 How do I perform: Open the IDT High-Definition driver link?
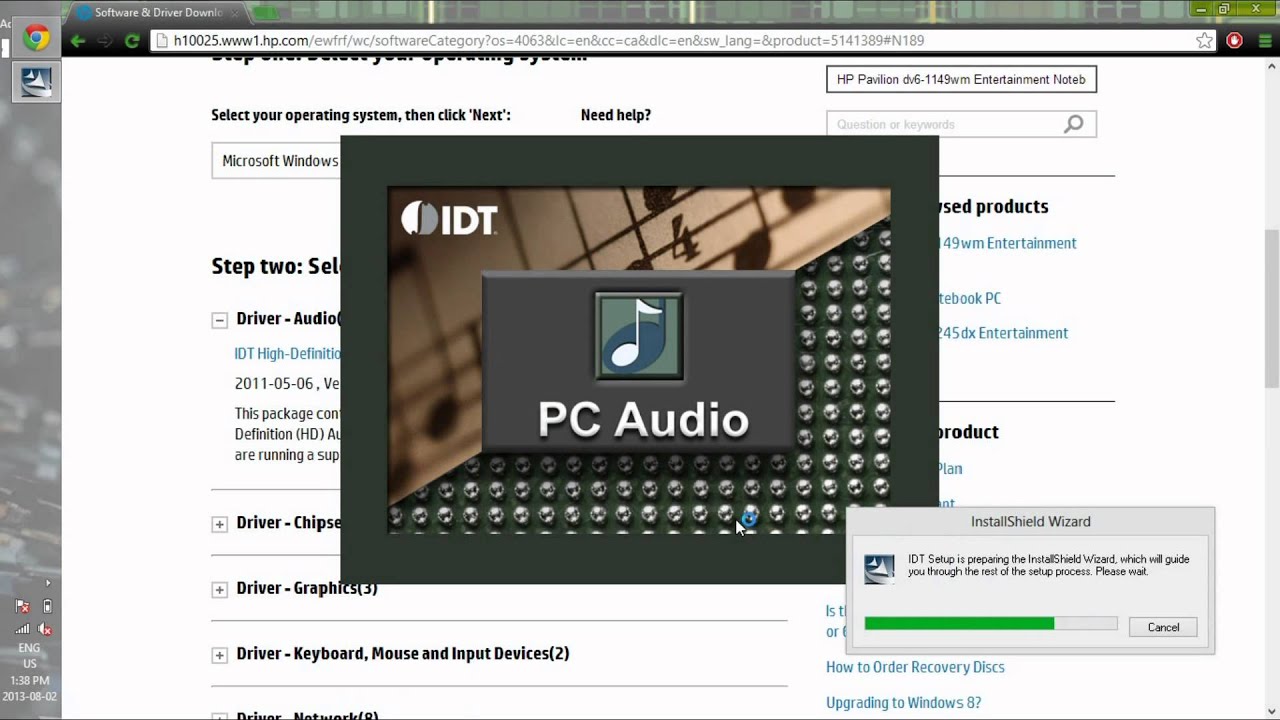[288, 353]
